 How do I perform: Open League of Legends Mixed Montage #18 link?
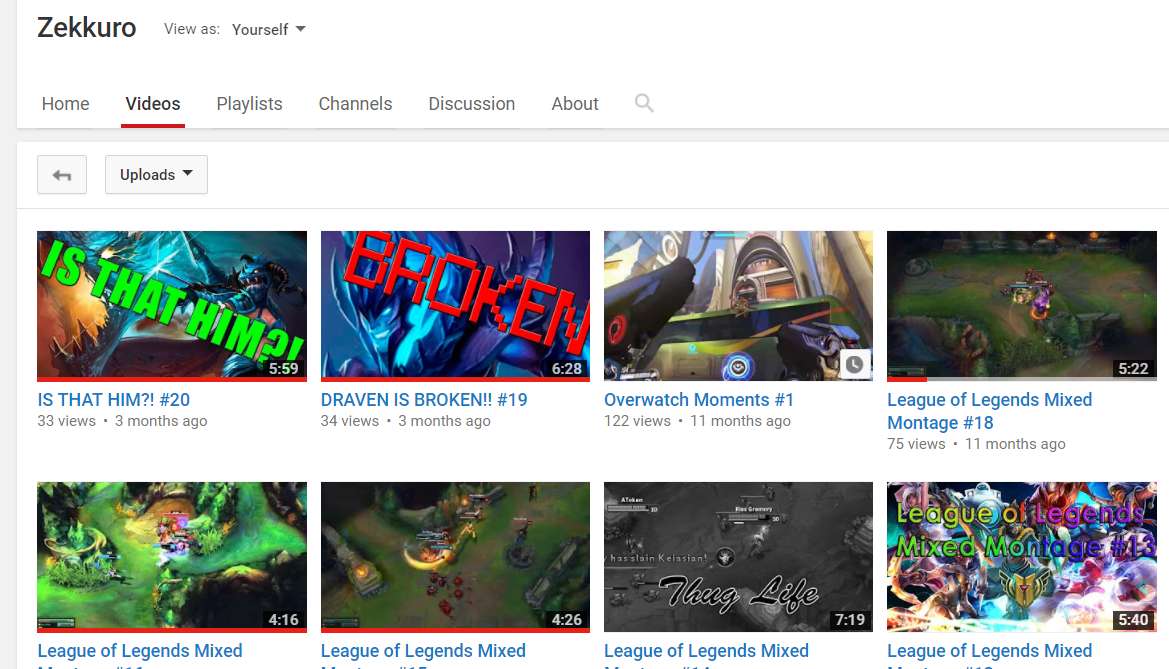(989, 411)
